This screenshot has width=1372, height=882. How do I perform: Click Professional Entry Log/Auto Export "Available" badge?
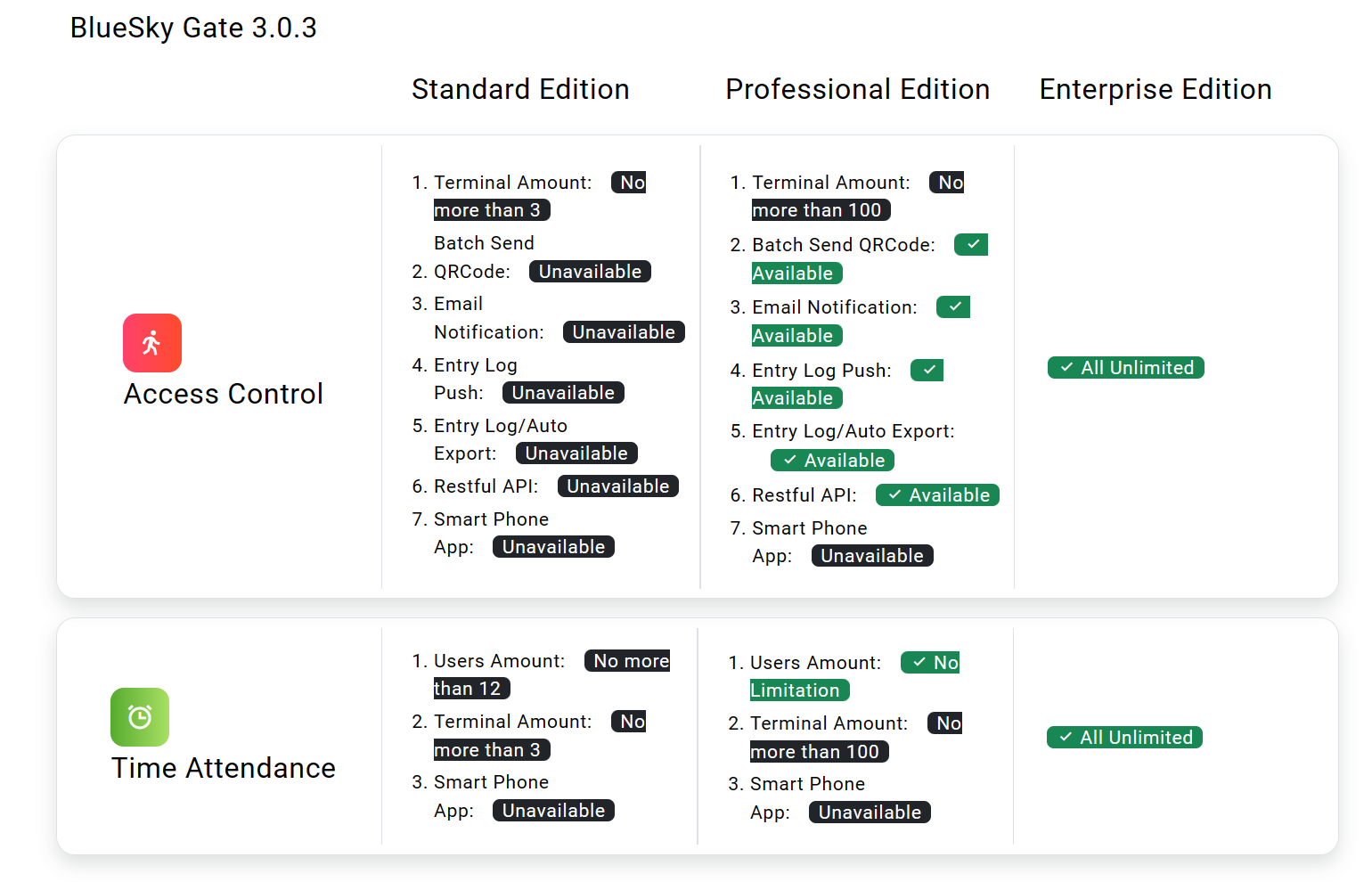832,461
